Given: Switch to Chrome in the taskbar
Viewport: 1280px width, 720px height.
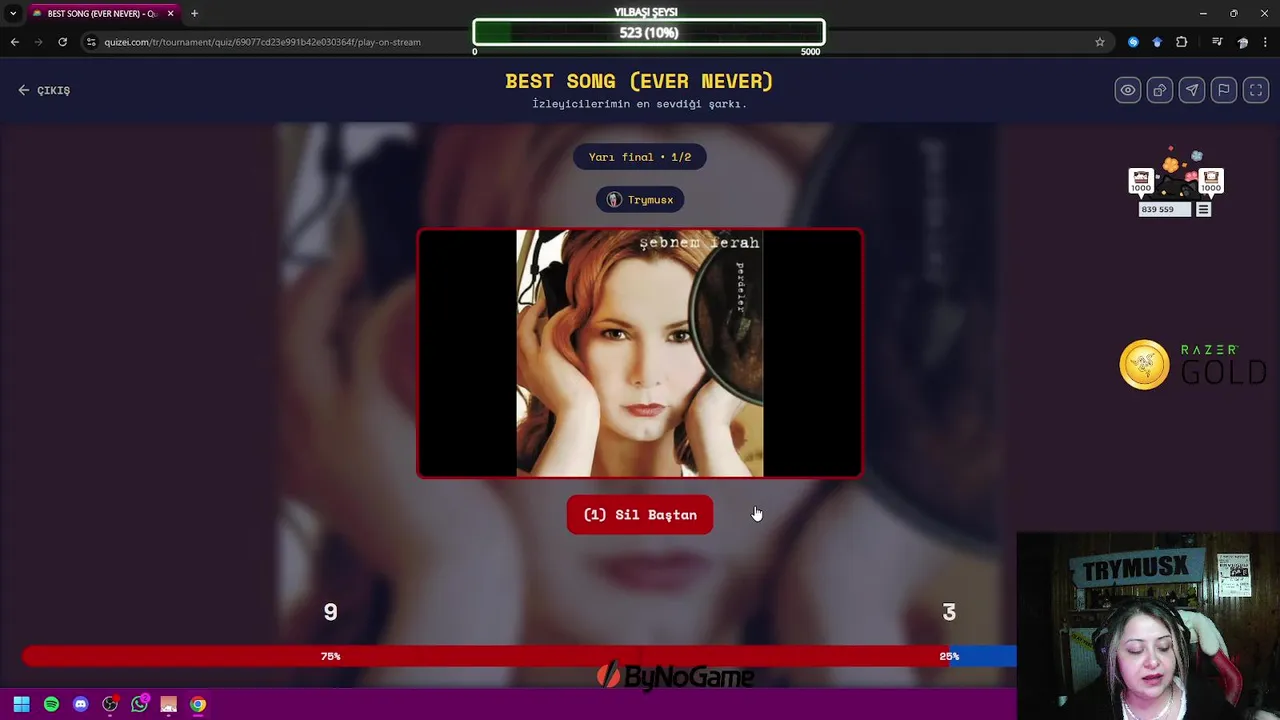Looking at the screenshot, I should (x=198, y=704).
